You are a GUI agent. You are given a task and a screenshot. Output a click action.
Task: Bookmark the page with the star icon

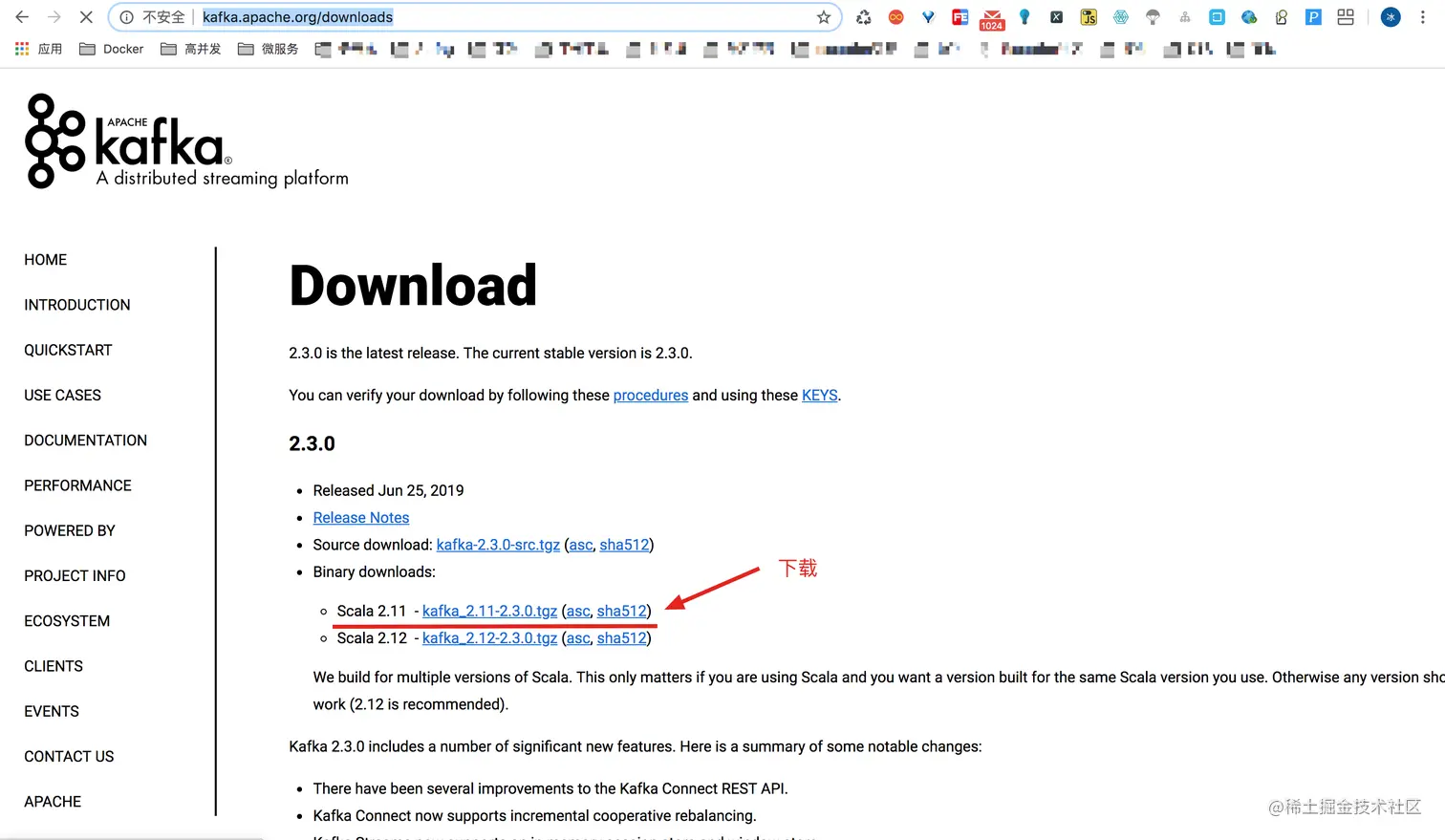(x=824, y=17)
